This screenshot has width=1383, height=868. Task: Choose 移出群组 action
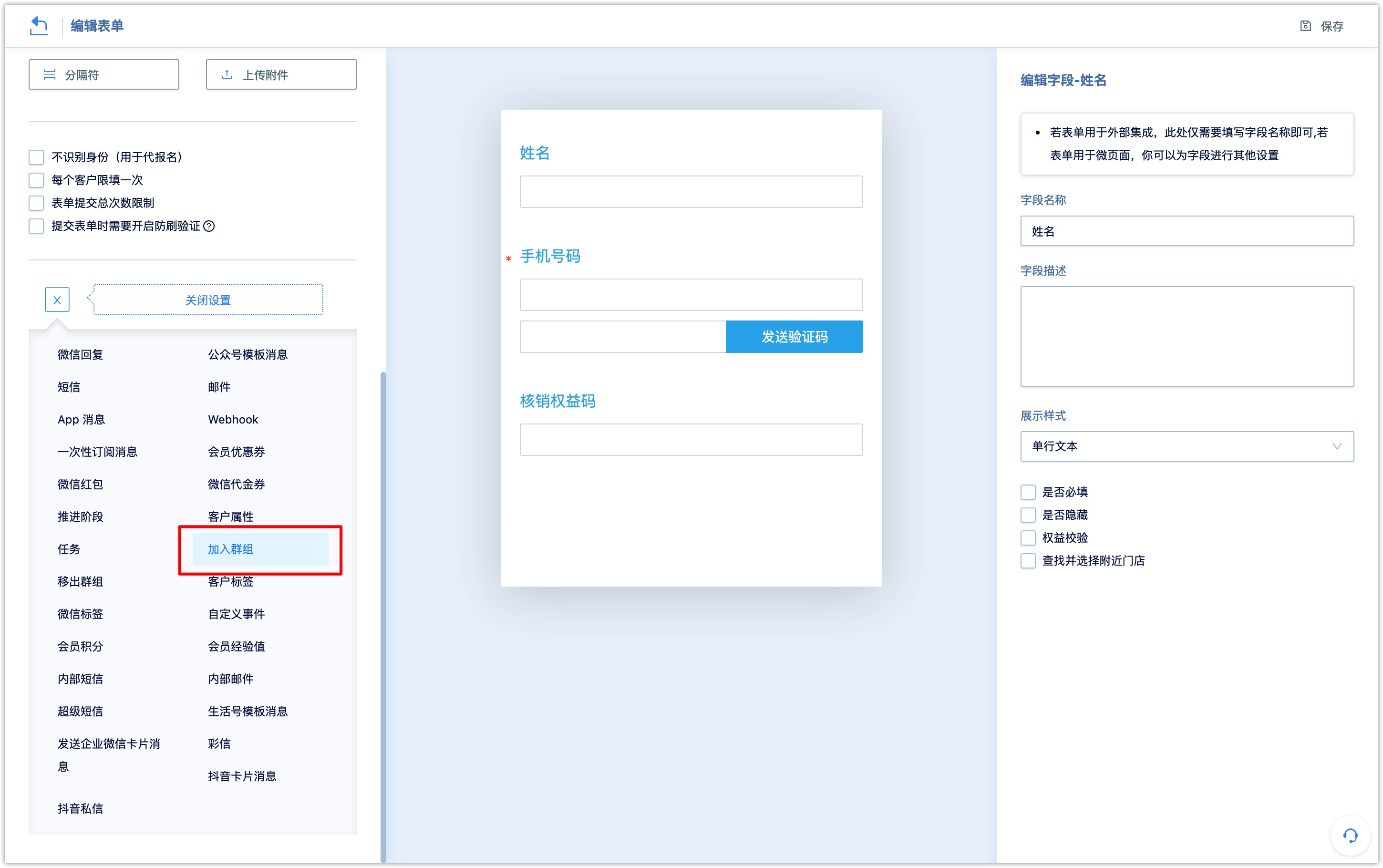coord(80,581)
